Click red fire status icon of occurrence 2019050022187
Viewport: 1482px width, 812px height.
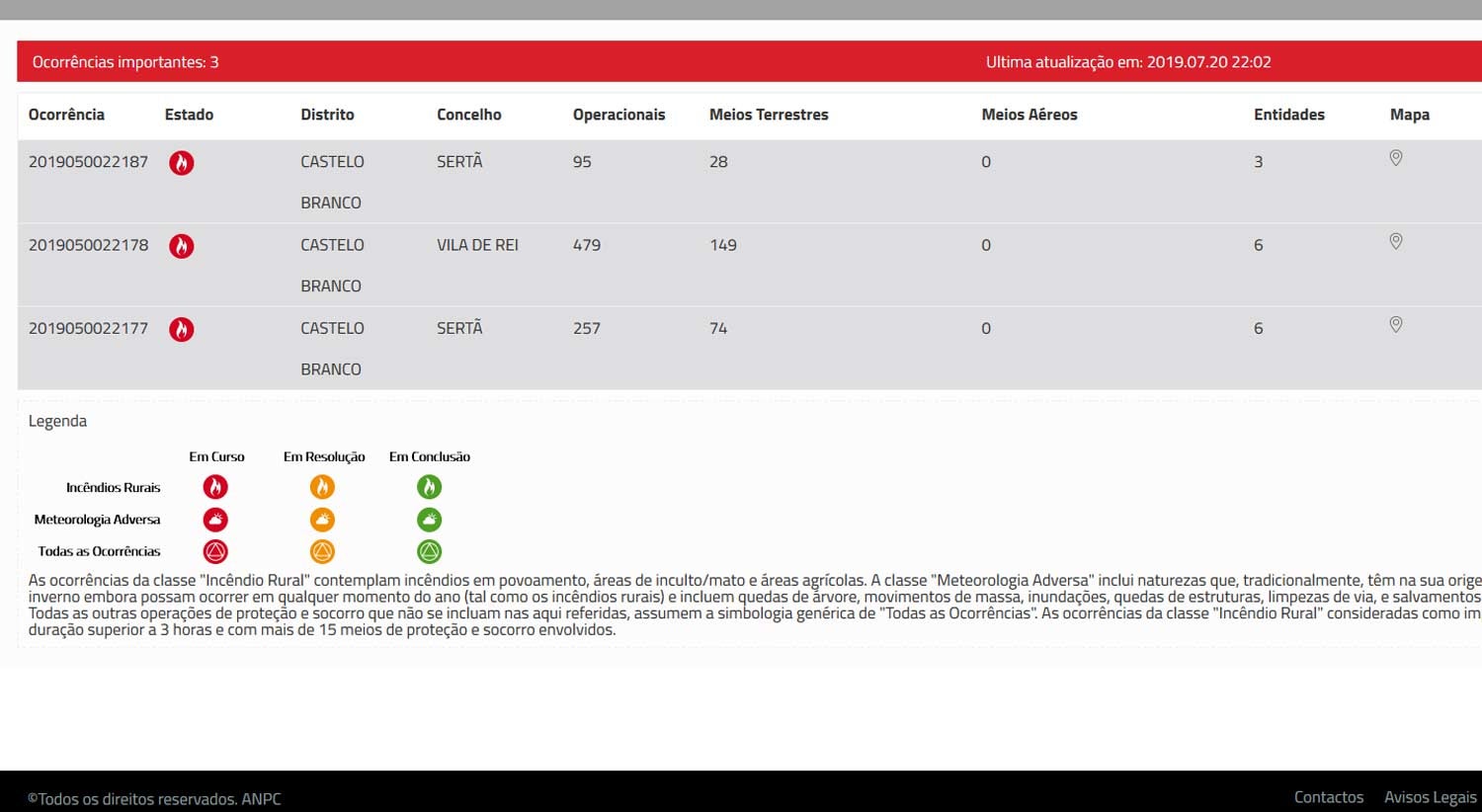pyautogui.click(x=181, y=163)
